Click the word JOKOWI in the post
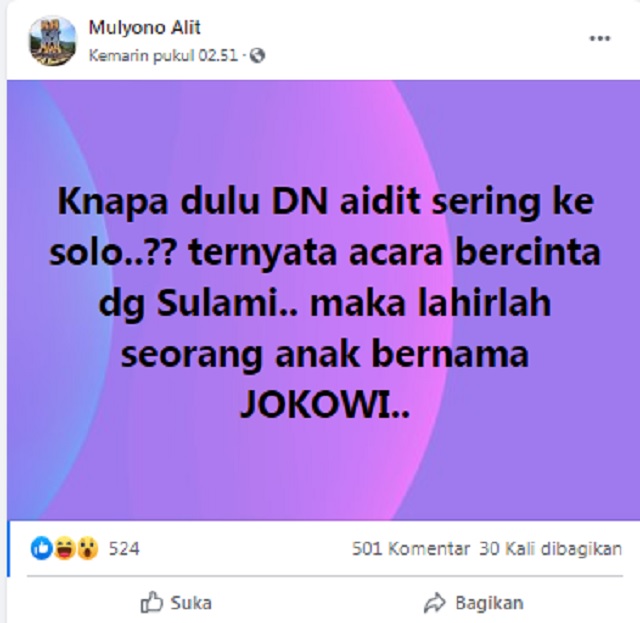Viewport: 640px width, 623px height. click(324, 405)
